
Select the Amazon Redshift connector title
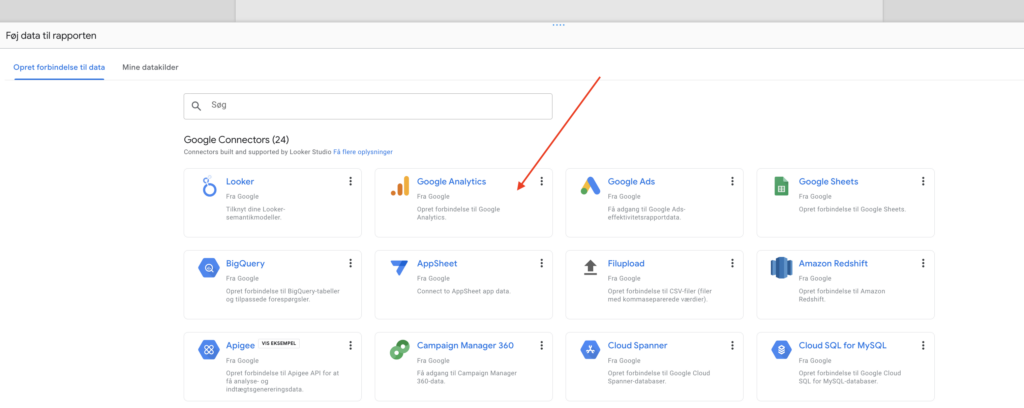point(833,264)
